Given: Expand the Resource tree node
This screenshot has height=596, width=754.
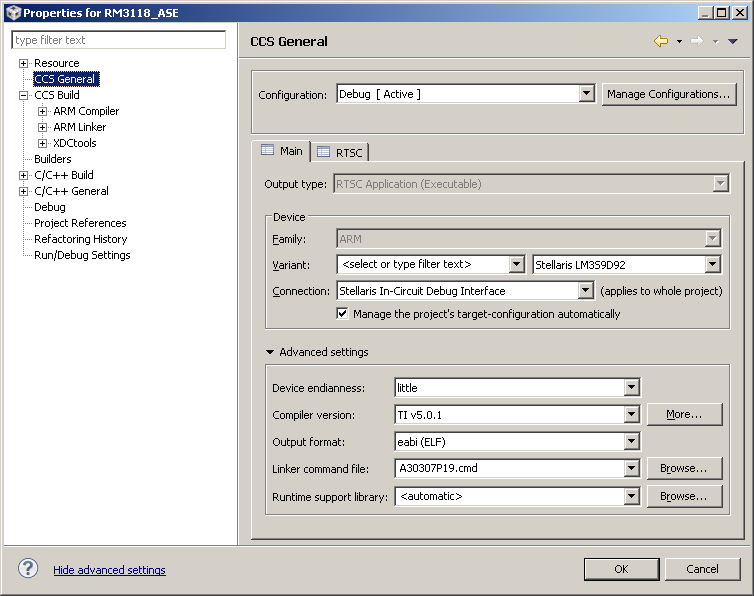Looking at the screenshot, I should pos(23,63).
